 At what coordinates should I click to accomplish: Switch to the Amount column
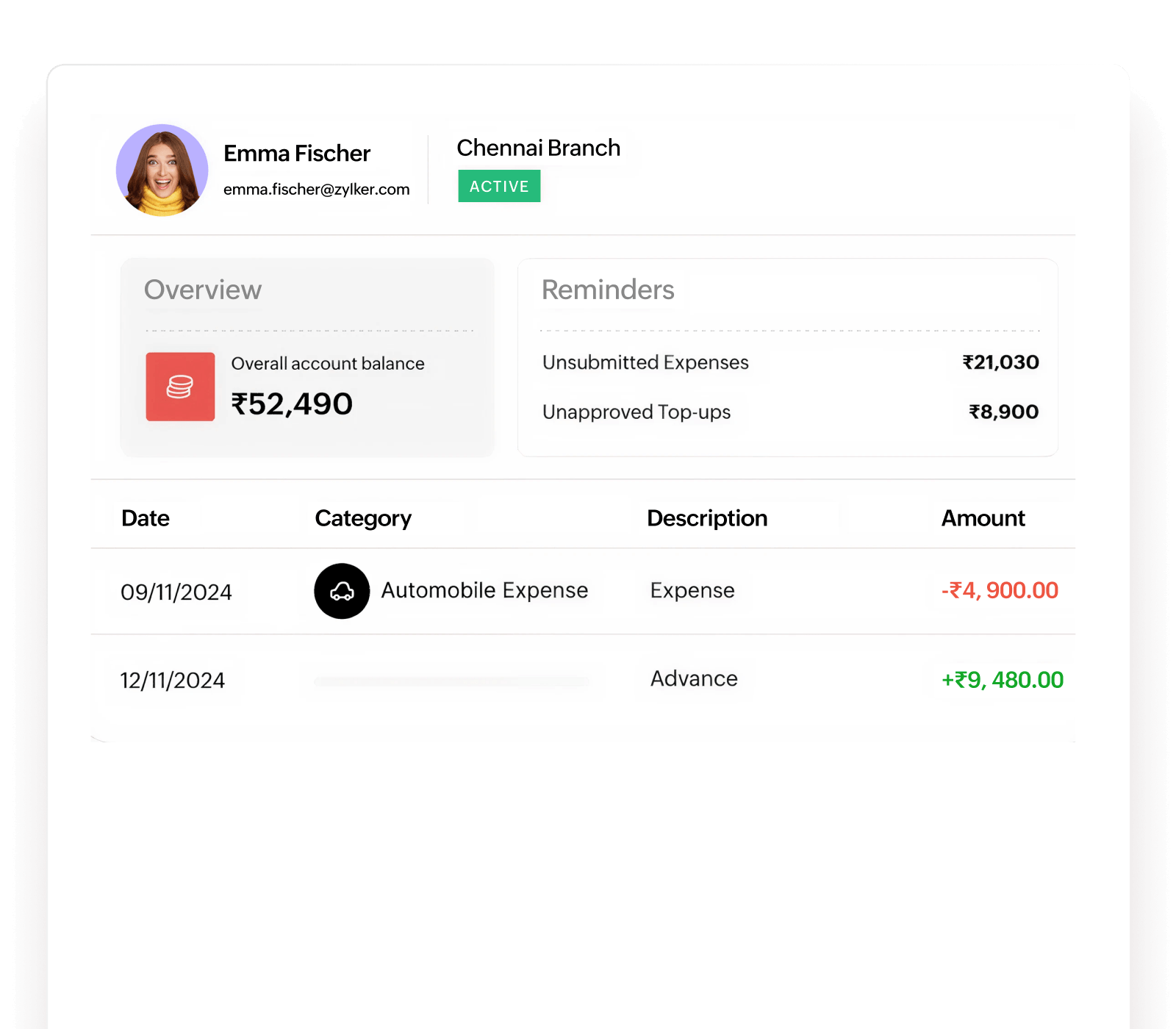click(983, 518)
